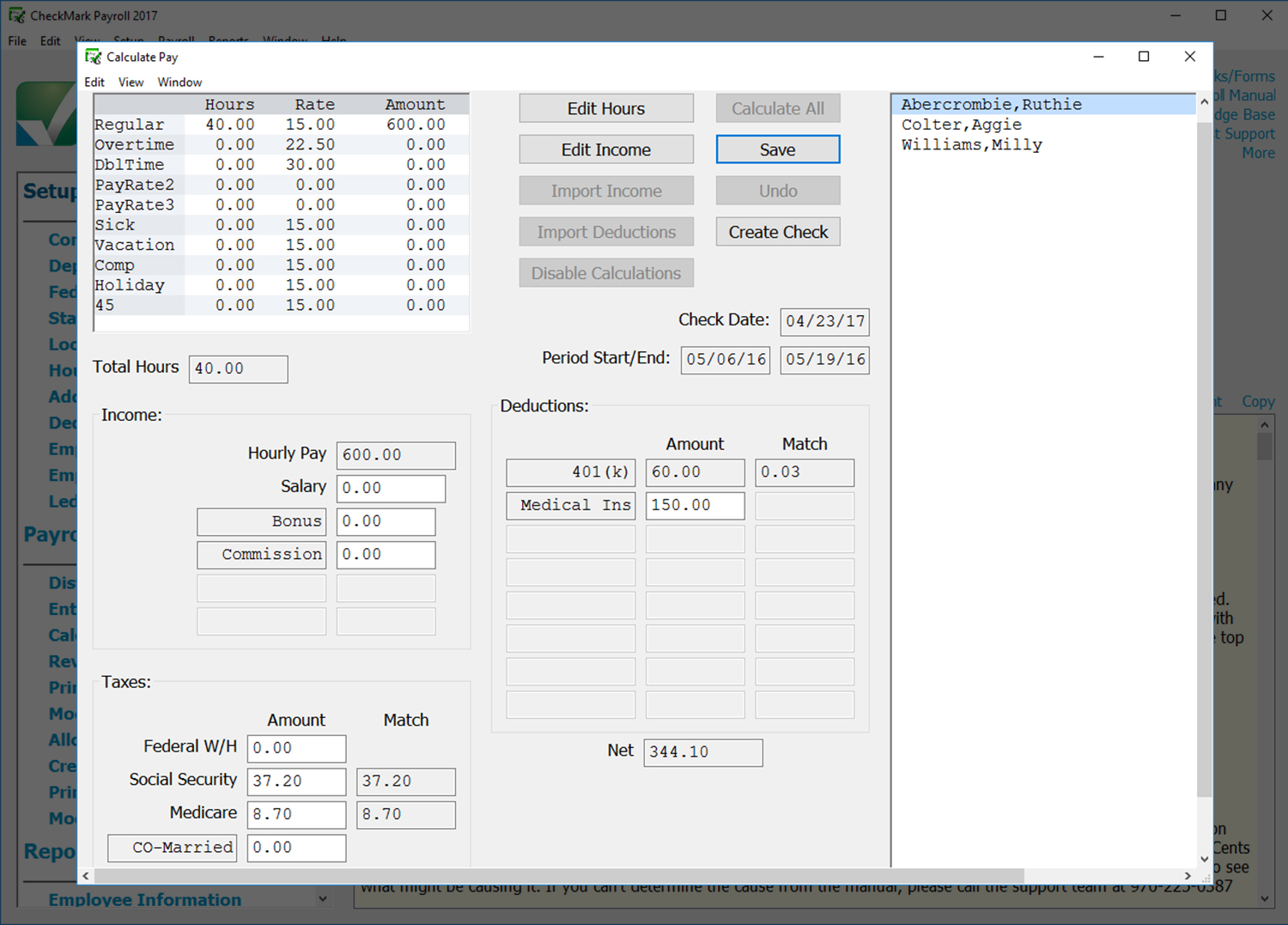Click the 401(k) match field
This screenshot has height=925, width=1288.
(805, 472)
